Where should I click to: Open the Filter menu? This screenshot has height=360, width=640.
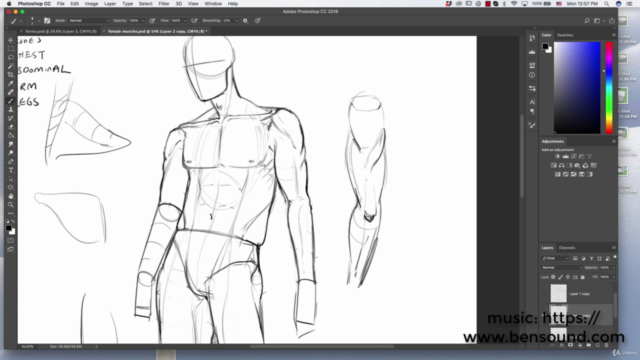tap(164, 4)
